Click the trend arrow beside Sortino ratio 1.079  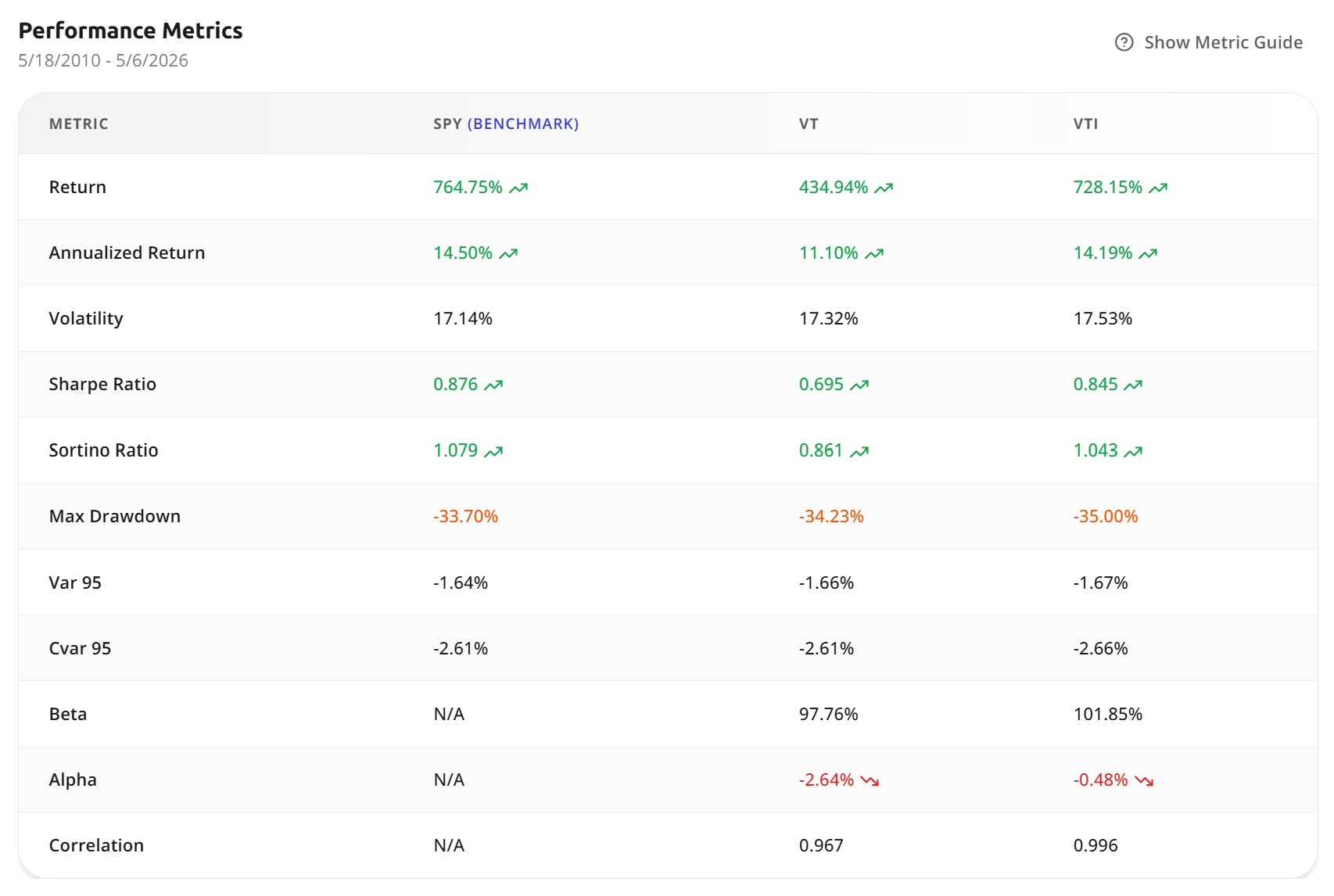493,451
